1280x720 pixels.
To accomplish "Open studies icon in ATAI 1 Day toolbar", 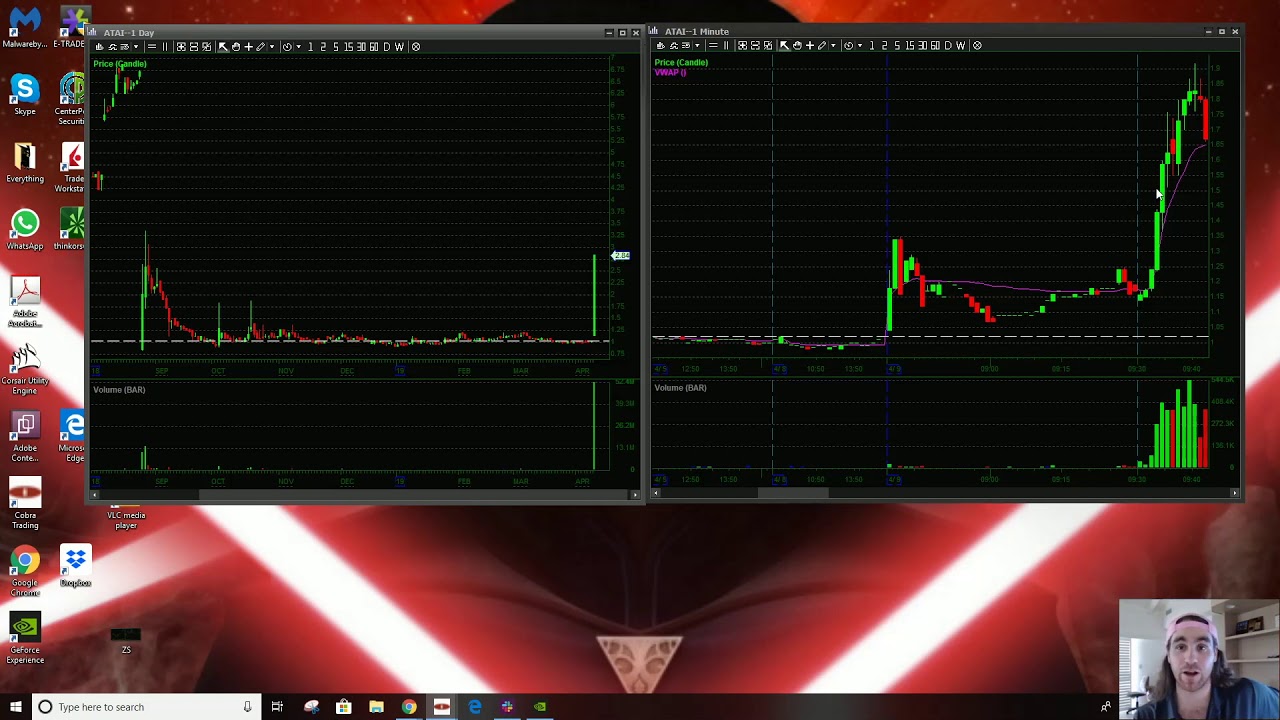I will pyautogui.click(x=113, y=46).
